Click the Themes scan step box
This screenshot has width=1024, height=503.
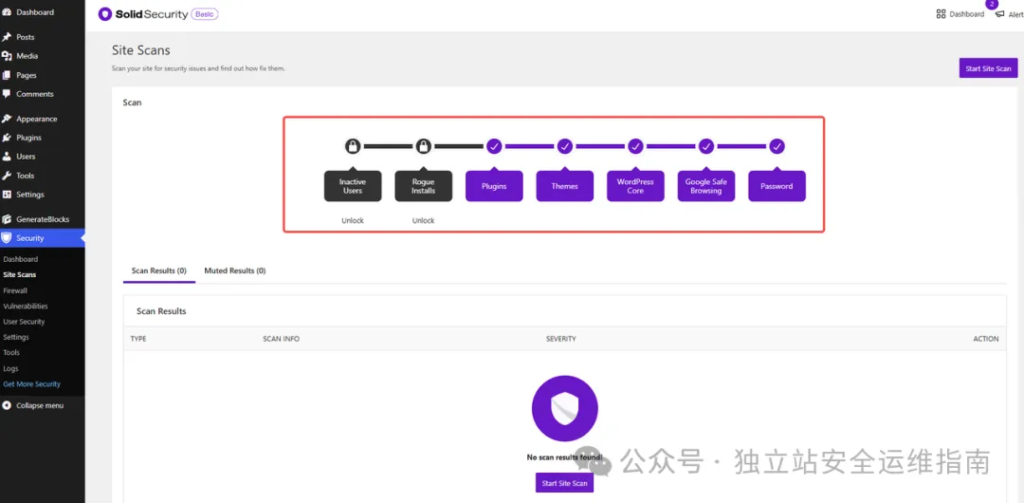[x=565, y=186]
